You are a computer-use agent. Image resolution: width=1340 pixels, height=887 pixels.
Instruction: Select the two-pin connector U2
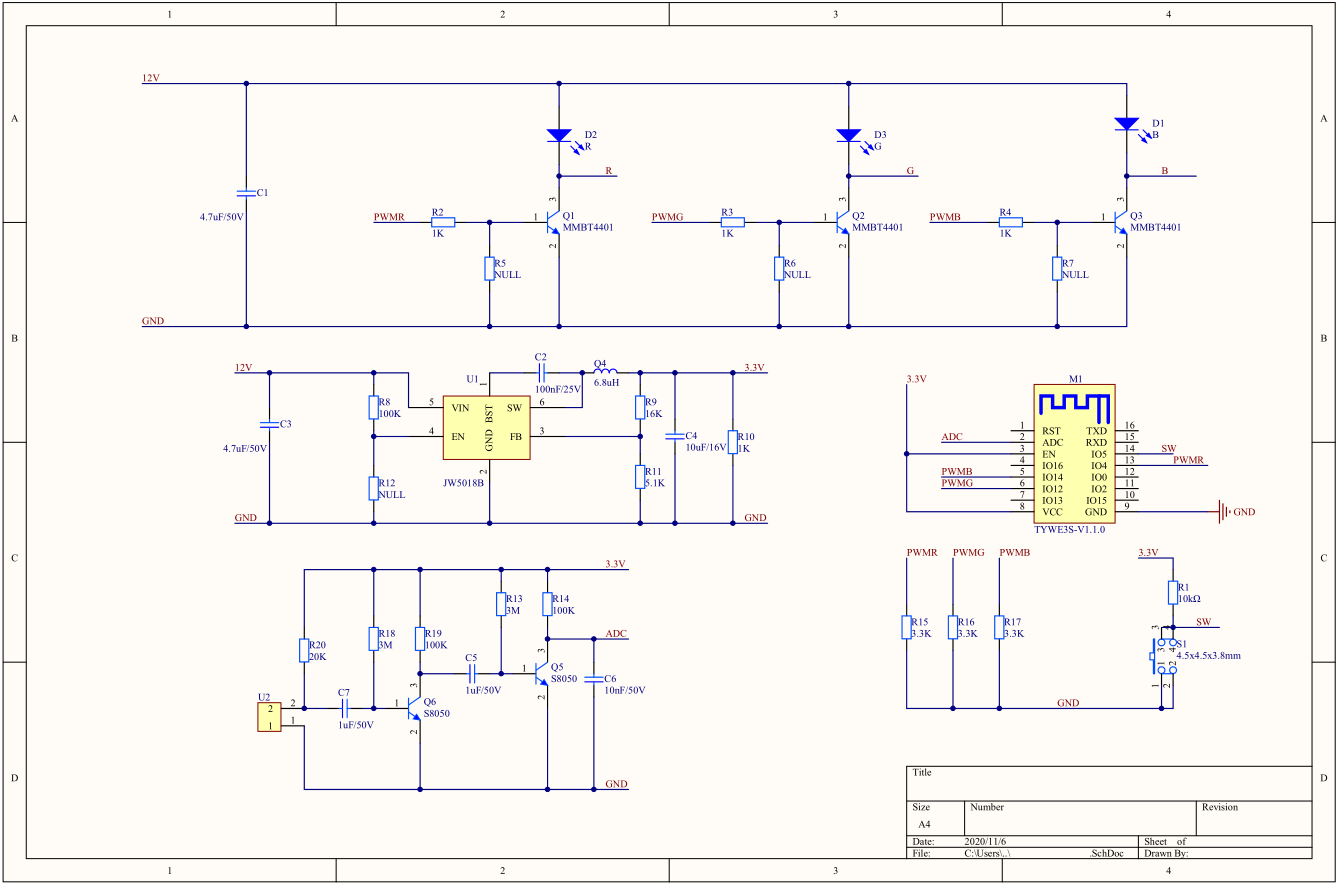(x=269, y=716)
